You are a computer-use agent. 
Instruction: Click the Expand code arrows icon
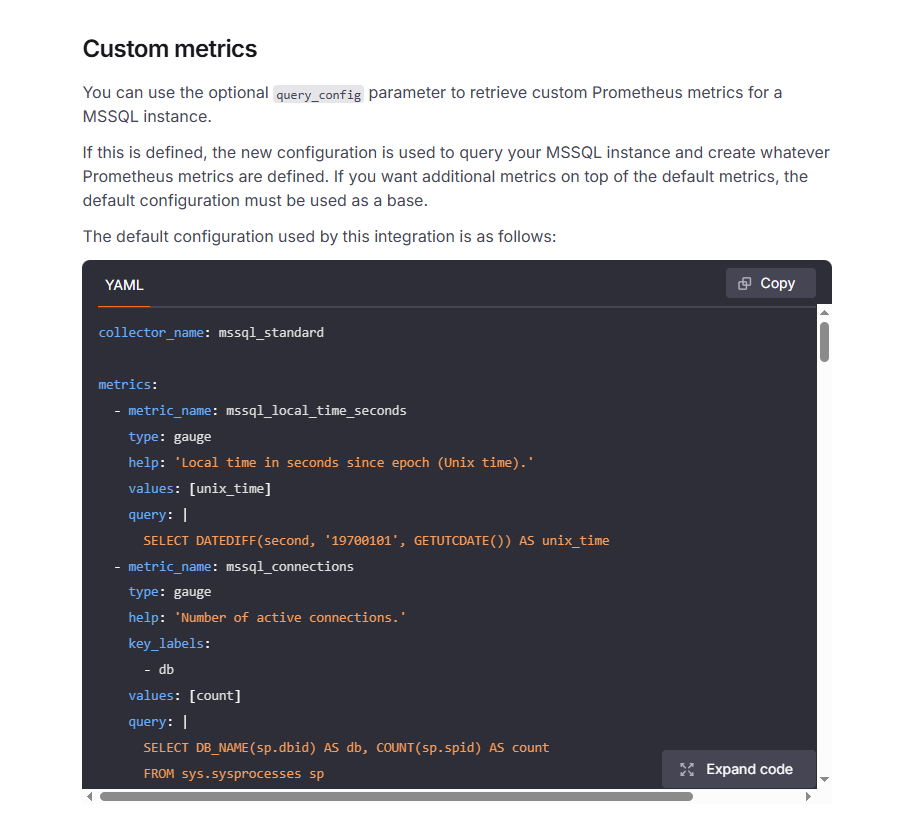687,769
